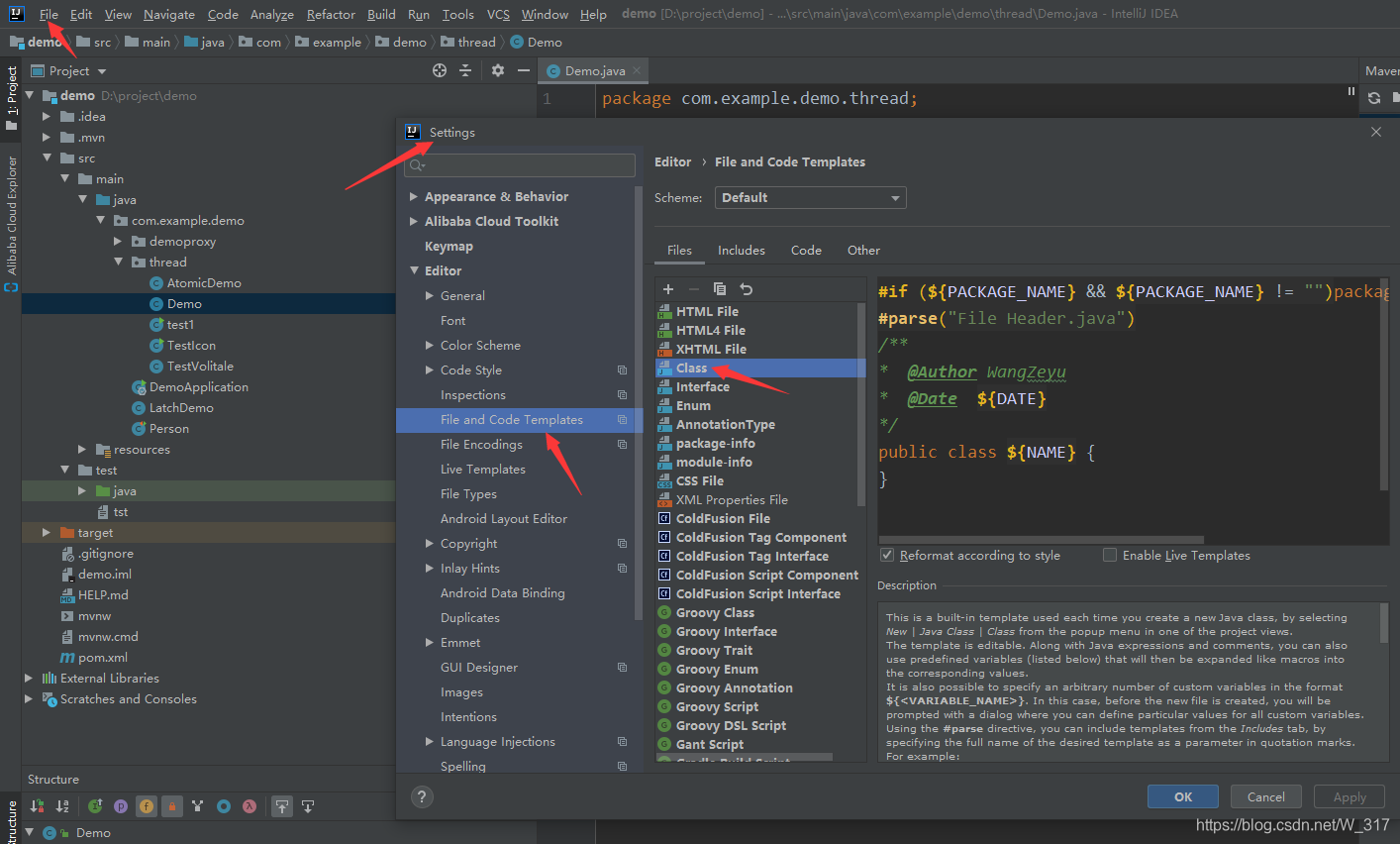The image size is (1400, 844).
Task: Select the Enum template
Action: click(x=693, y=406)
